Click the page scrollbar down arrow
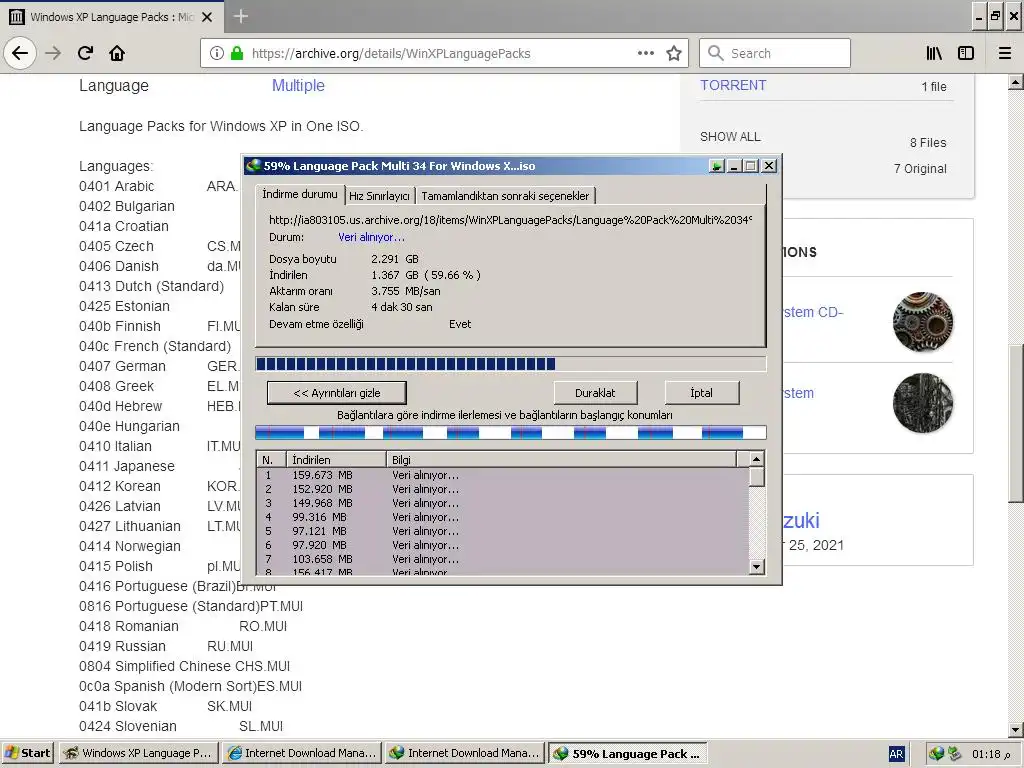Image resolution: width=1024 pixels, height=768 pixels. [1016, 729]
